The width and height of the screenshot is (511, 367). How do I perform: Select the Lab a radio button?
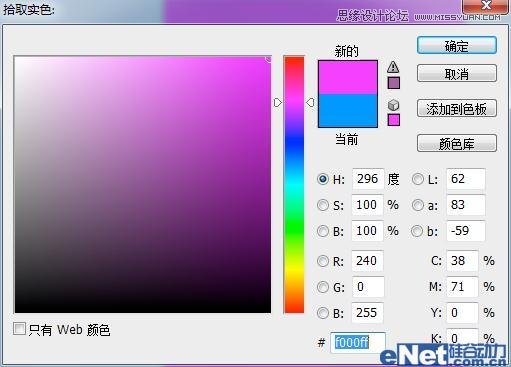[418, 205]
